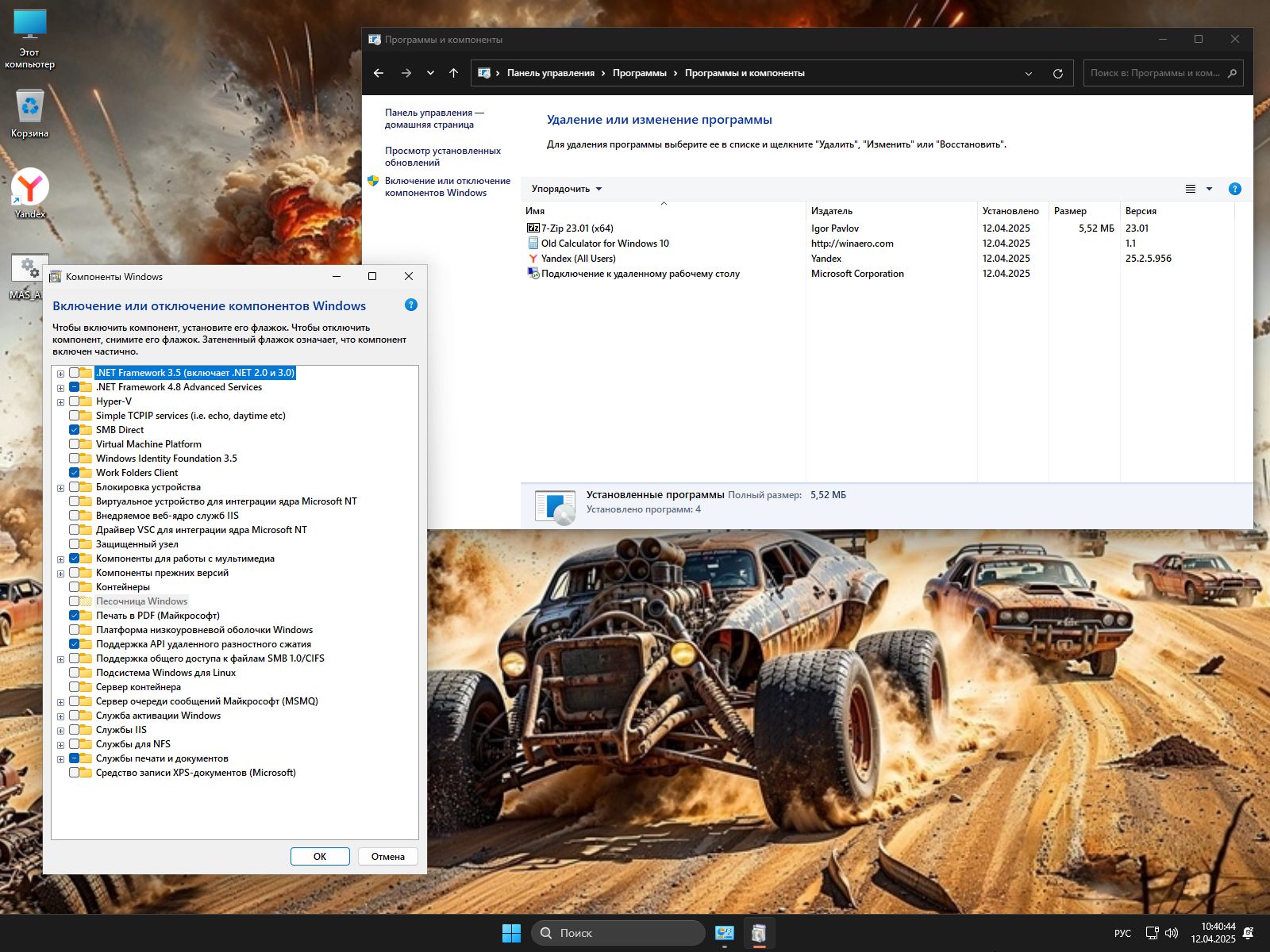The width and height of the screenshot is (1270, 952).
Task: Enable the Подсистема Windows для Linux checkbox
Action: coord(75,673)
